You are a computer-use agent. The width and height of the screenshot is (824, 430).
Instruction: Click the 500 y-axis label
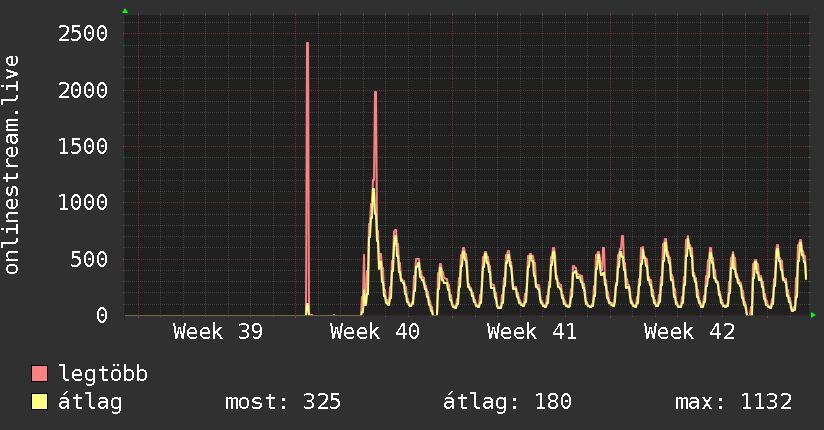tap(89, 259)
